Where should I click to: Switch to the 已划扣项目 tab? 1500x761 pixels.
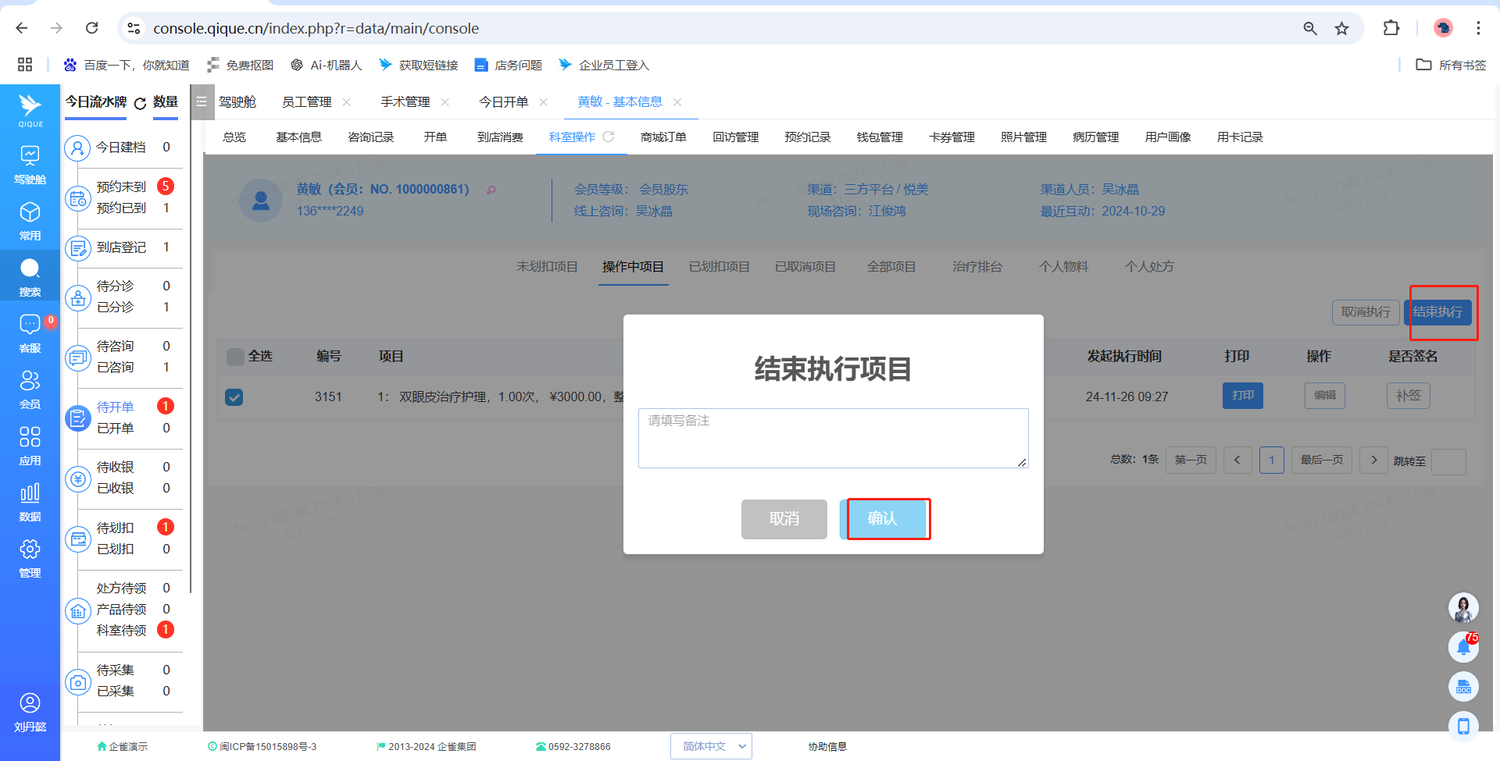click(x=719, y=267)
